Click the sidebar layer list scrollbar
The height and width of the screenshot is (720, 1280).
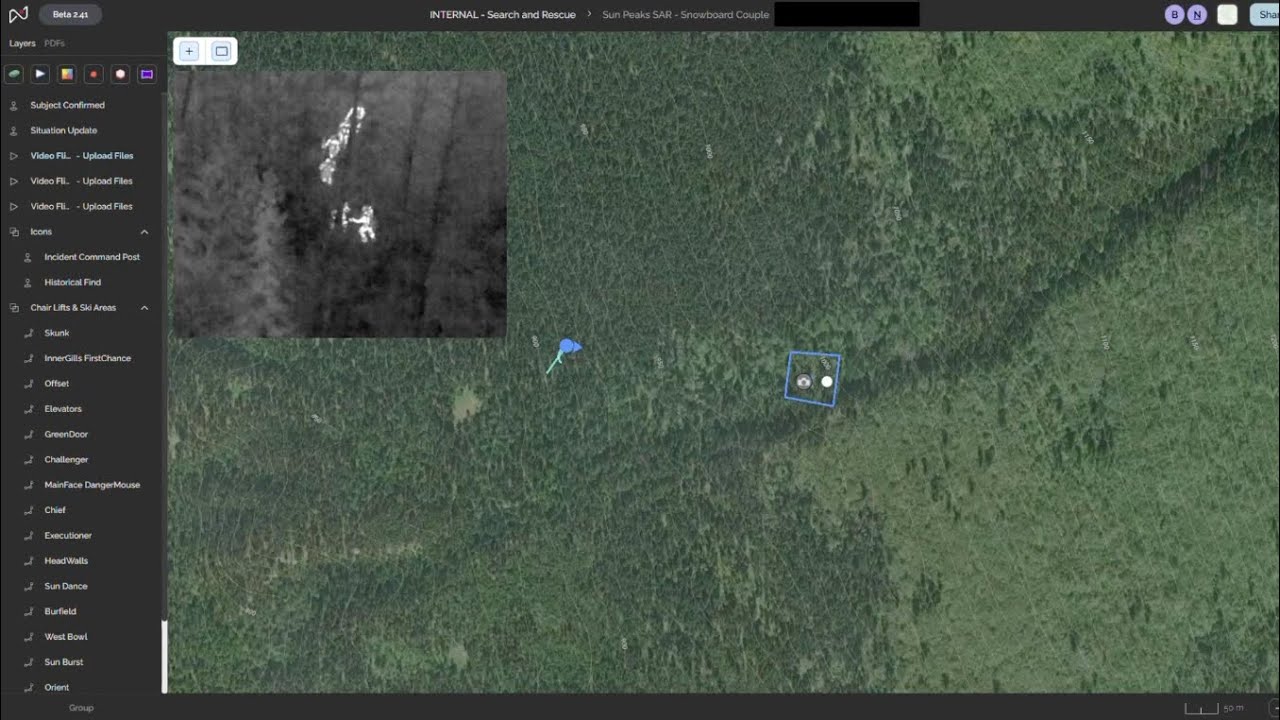pyautogui.click(x=164, y=655)
